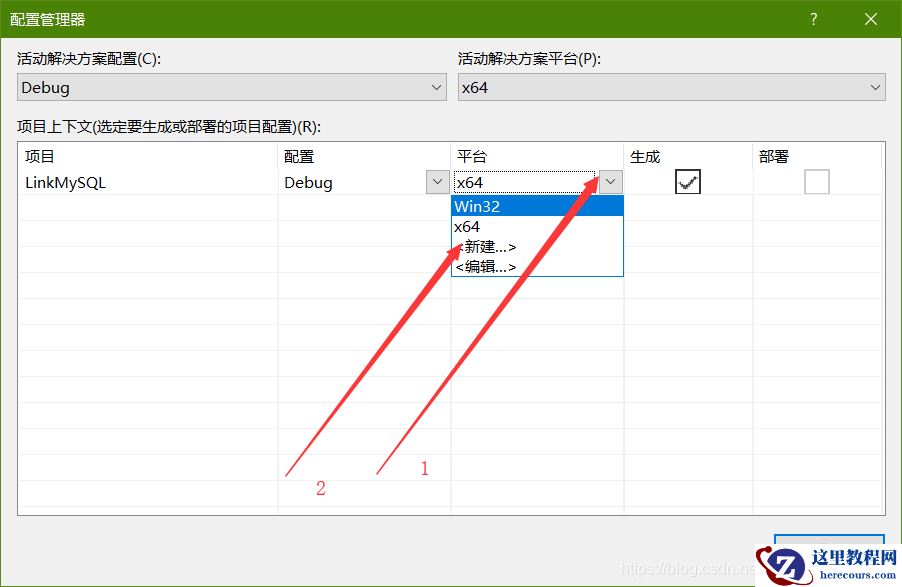Enable the 部署 checkbox for LinkMySQL
This screenshot has height=587, width=902.
[x=817, y=182]
